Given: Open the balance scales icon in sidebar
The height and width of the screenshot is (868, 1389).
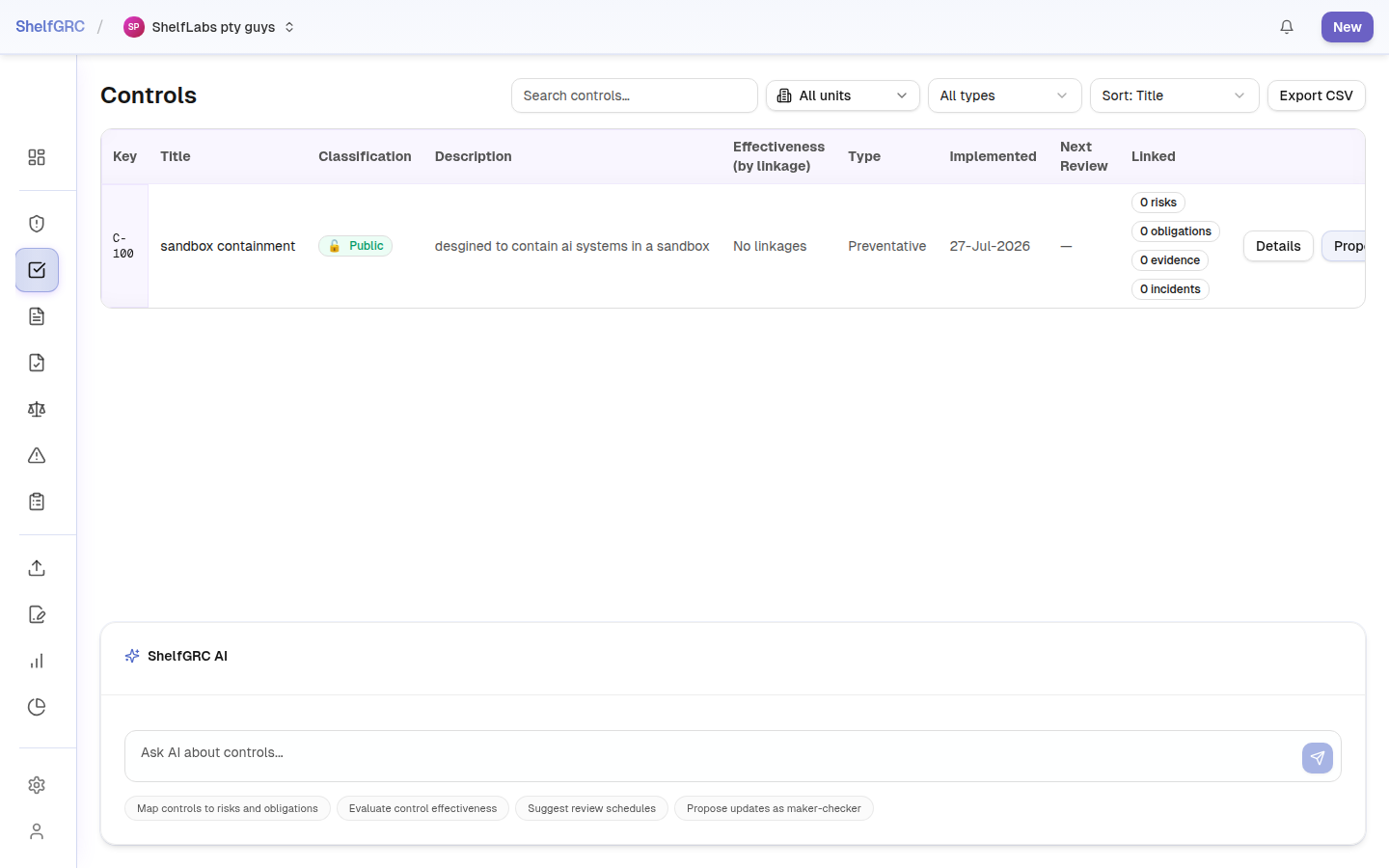Looking at the screenshot, I should click(x=37, y=409).
